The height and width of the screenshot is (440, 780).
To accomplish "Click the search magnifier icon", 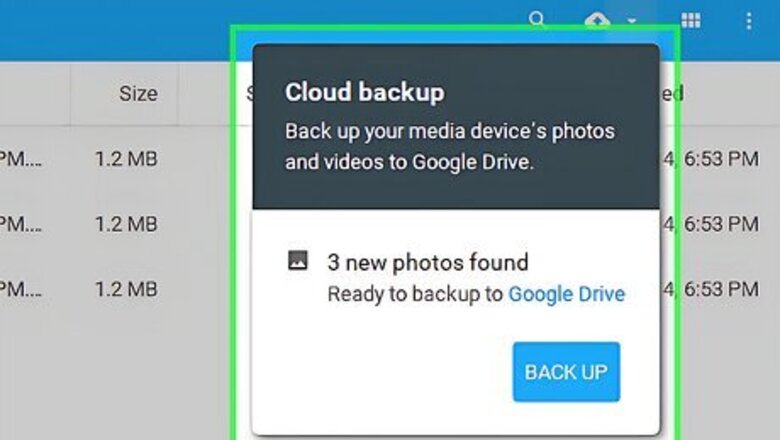I will tap(538, 19).
